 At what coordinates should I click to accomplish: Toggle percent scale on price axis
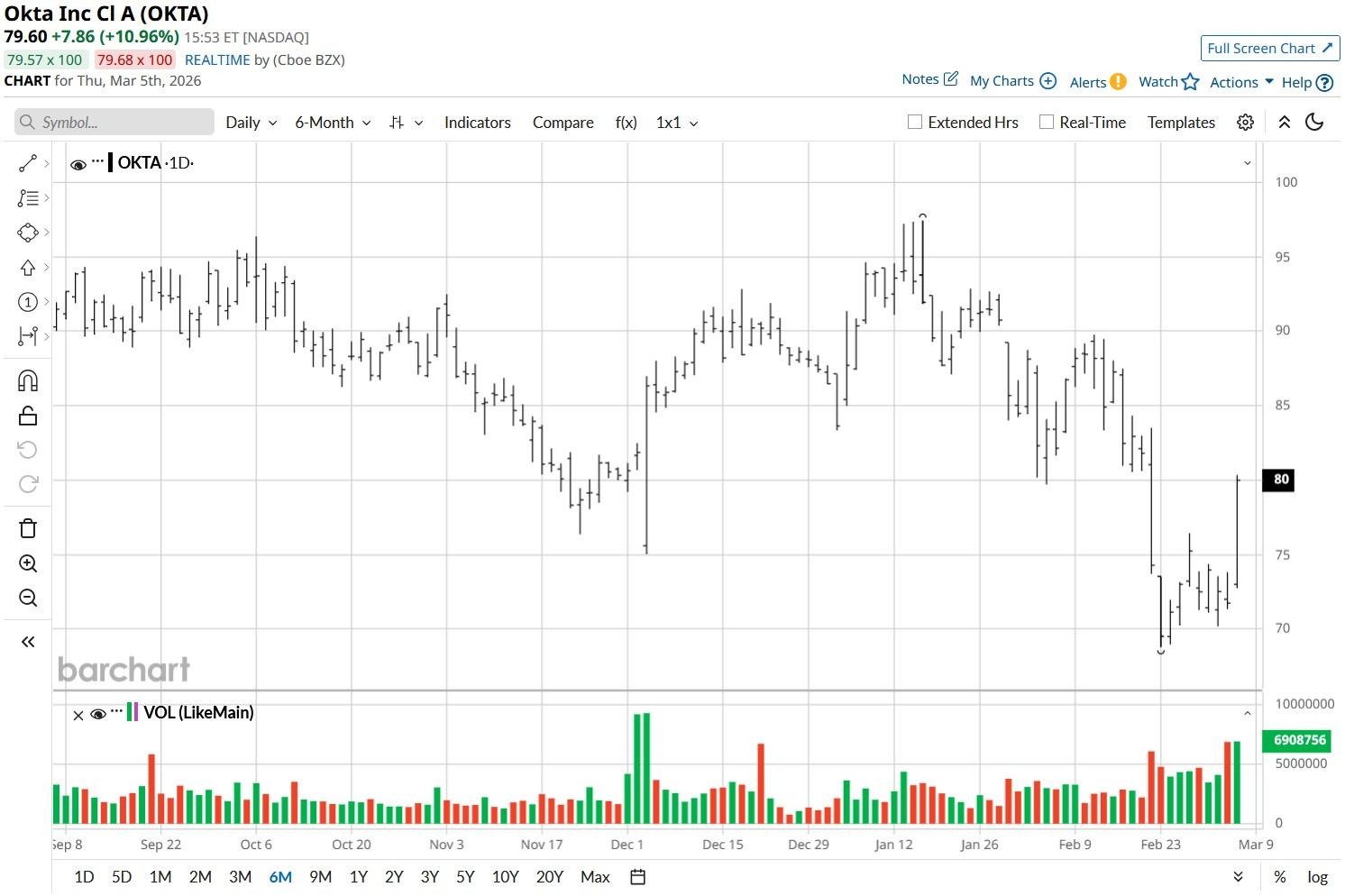pos(1279,877)
